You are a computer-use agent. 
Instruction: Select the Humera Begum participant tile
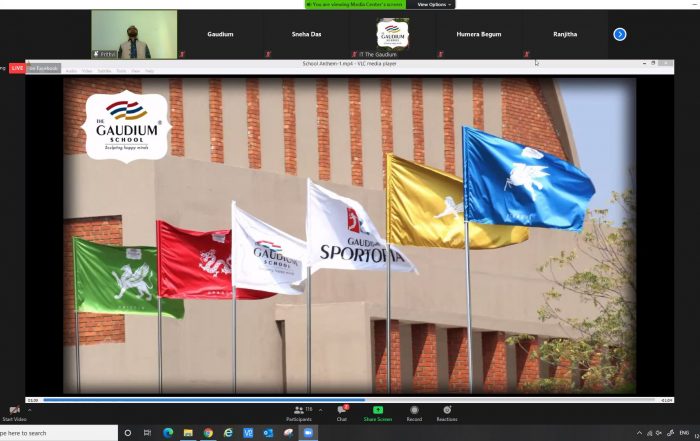coord(479,34)
